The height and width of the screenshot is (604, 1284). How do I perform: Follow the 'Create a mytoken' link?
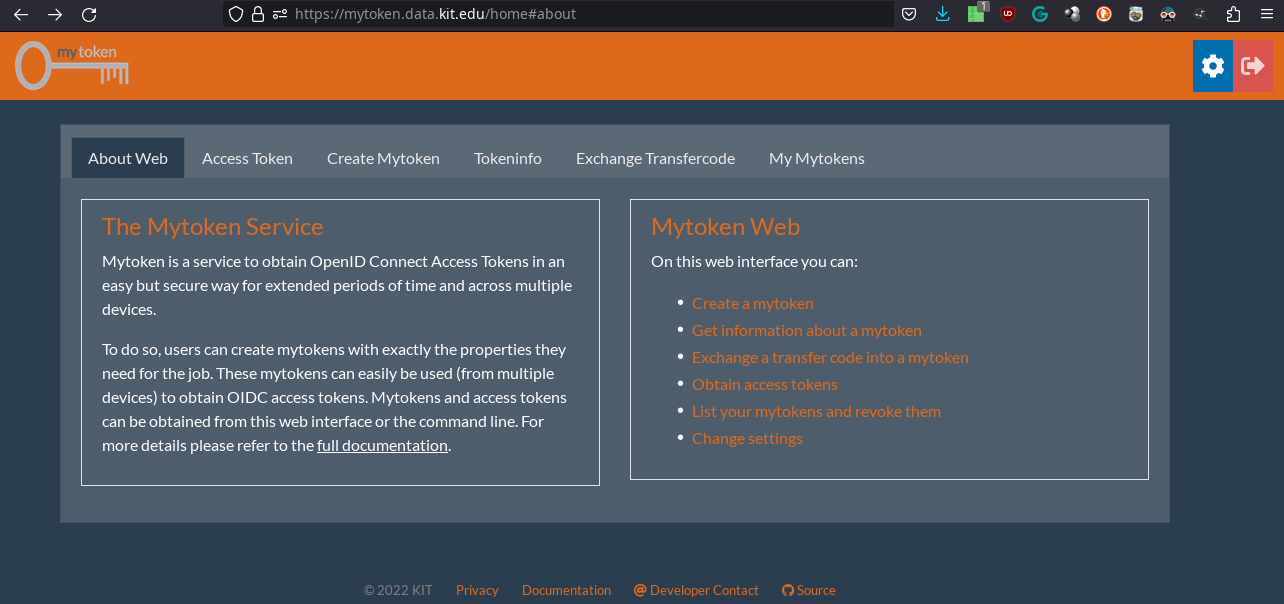pyautogui.click(x=753, y=303)
